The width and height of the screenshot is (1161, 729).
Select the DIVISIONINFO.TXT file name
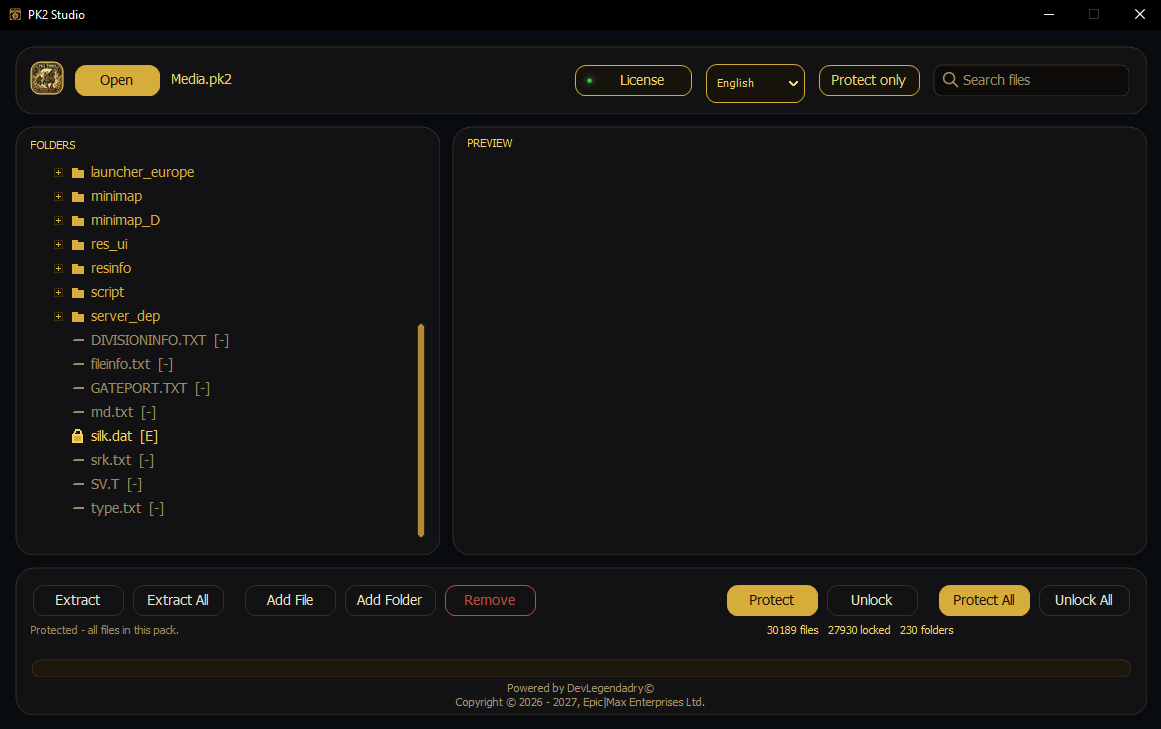point(148,340)
